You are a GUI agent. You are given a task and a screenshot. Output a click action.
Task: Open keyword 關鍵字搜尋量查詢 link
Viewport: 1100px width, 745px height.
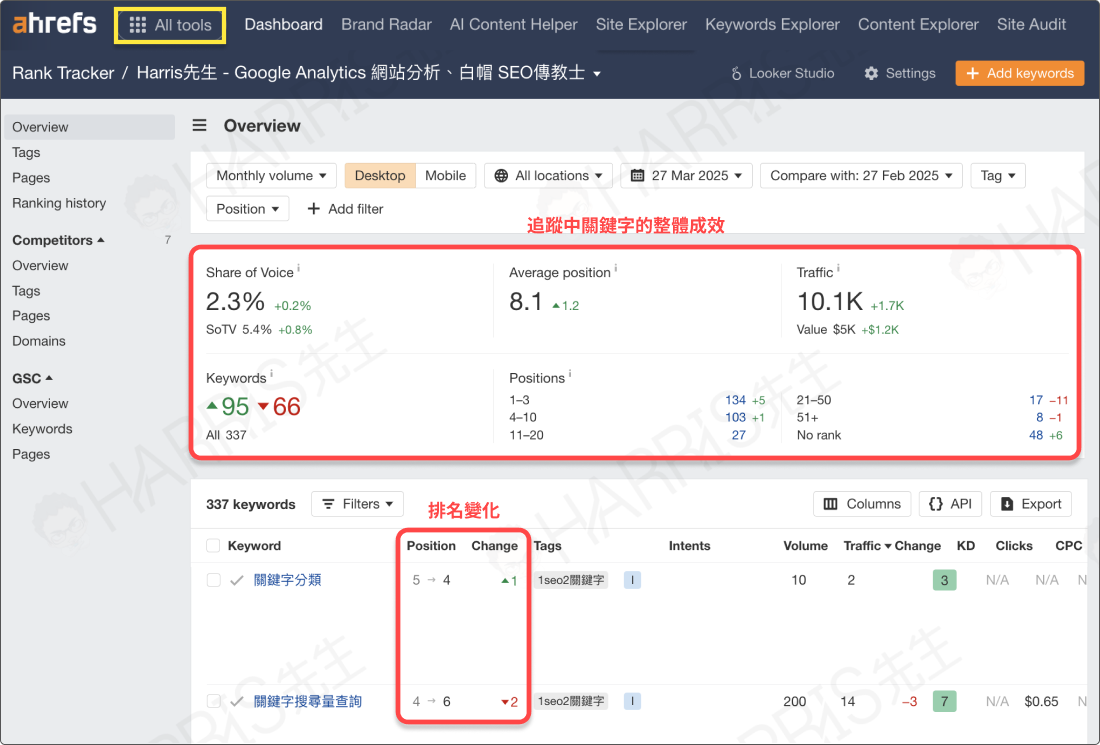pyautogui.click(x=307, y=702)
